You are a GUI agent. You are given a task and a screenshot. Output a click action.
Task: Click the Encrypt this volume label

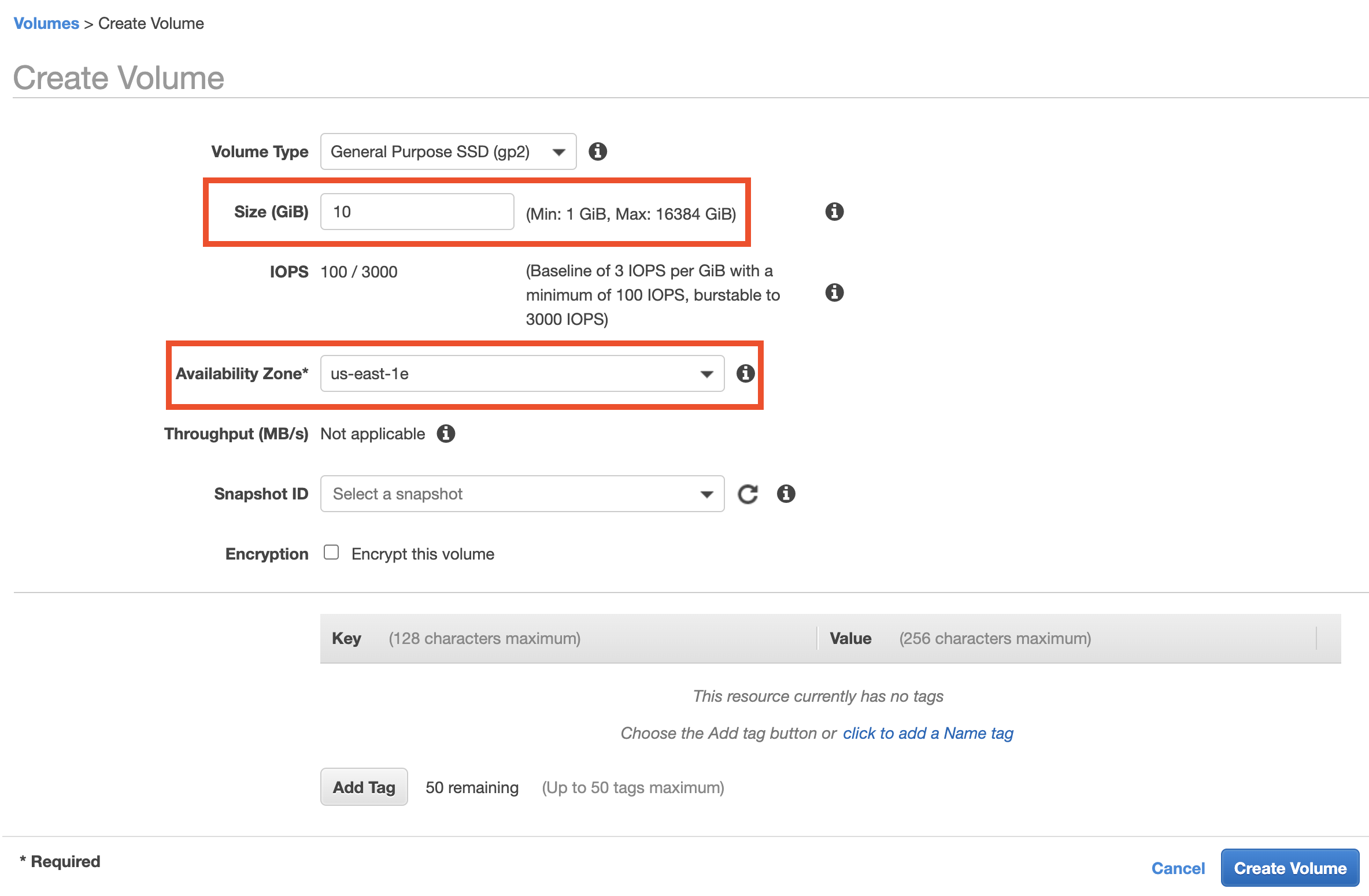(x=423, y=554)
